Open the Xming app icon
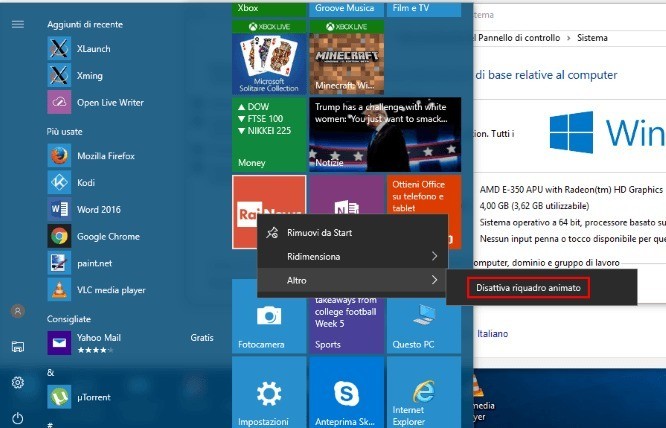The width and height of the screenshot is (666, 428). (x=59, y=76)
